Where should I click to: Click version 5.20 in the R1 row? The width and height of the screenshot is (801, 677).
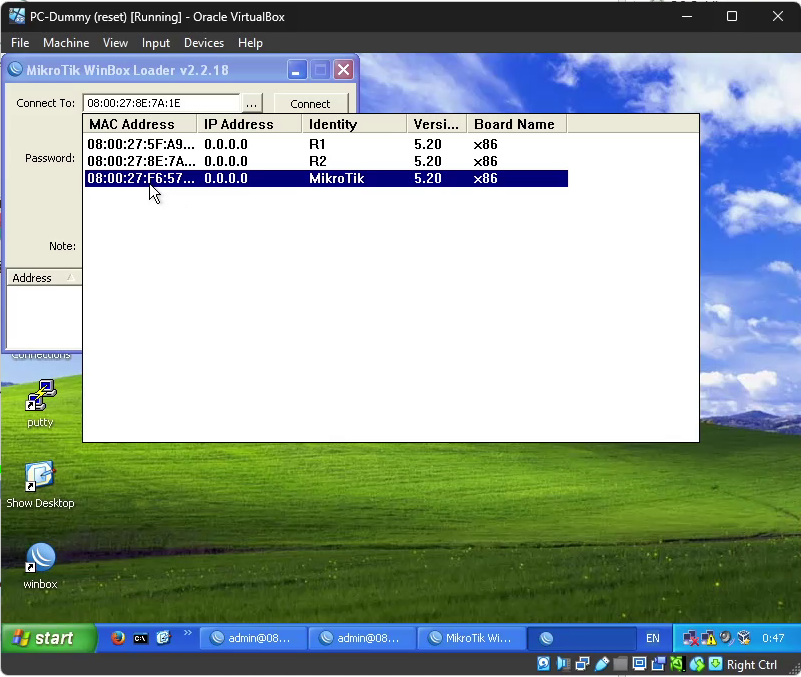point(428,144)
